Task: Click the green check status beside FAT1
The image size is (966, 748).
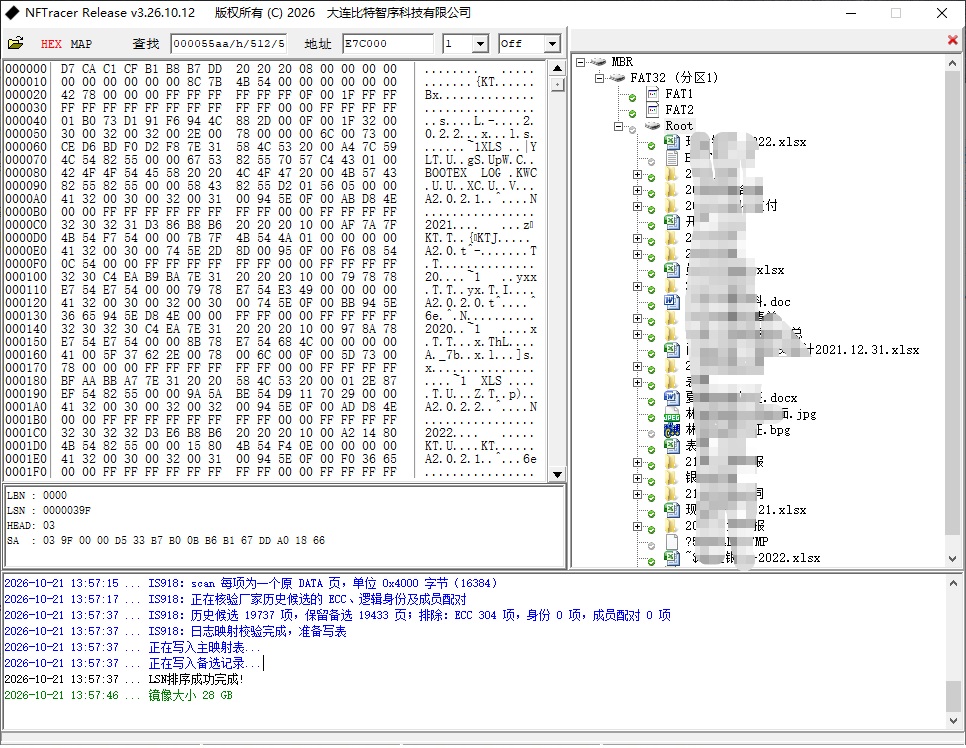Action: click(632, 97)
